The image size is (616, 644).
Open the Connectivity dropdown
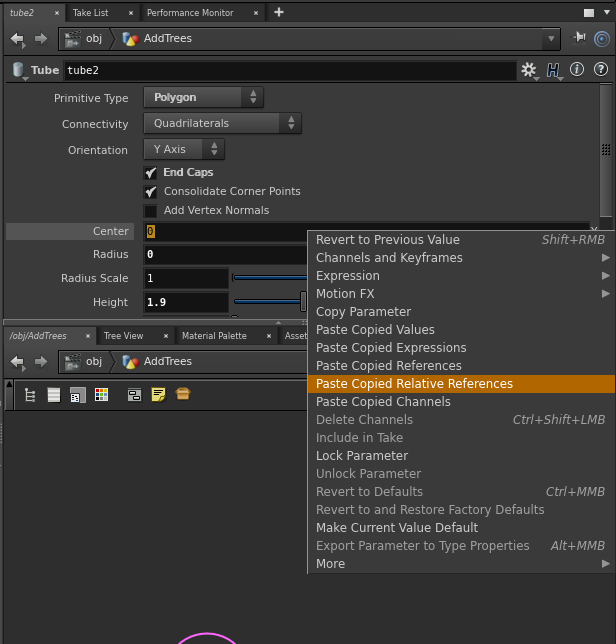click(222, 123)
